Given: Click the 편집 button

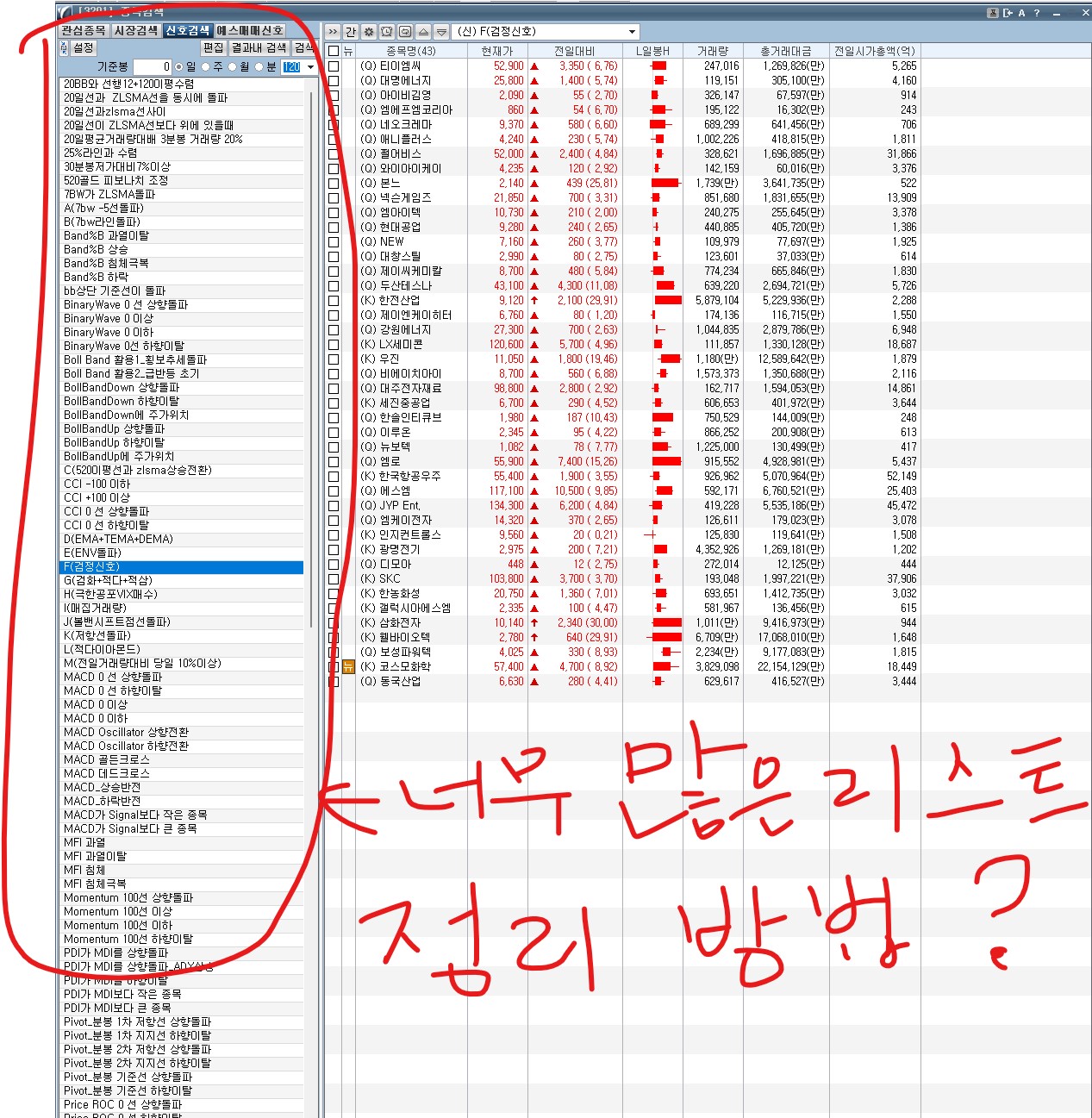Looking at the screenshot, I should pyautogui.click(x=213, y=48).
